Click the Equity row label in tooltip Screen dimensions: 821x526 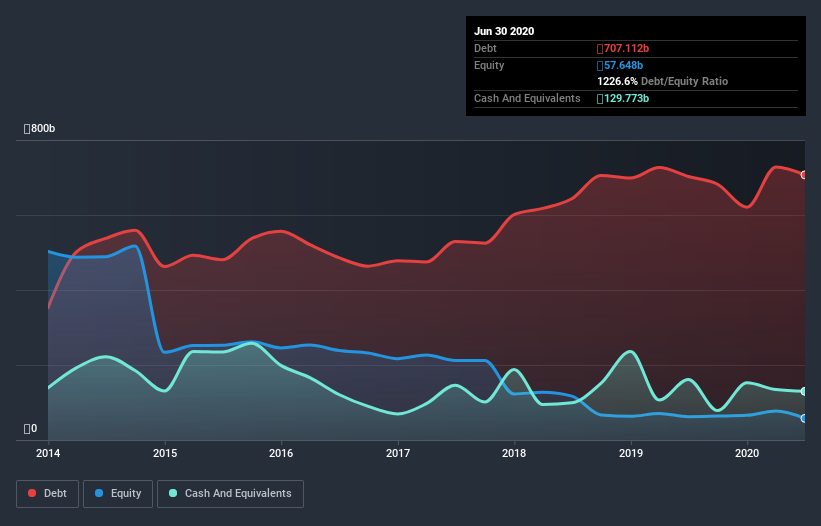(x=489, y=65)
